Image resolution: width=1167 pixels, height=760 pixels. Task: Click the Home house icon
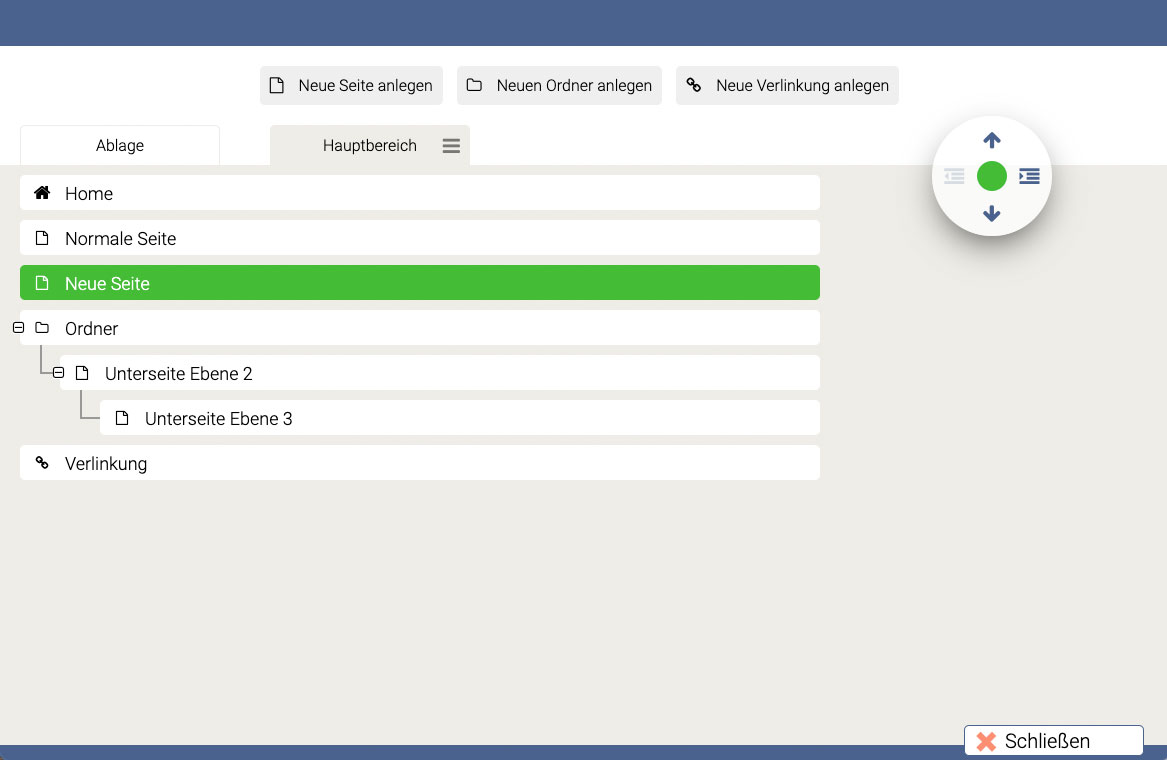coord(42,193)
